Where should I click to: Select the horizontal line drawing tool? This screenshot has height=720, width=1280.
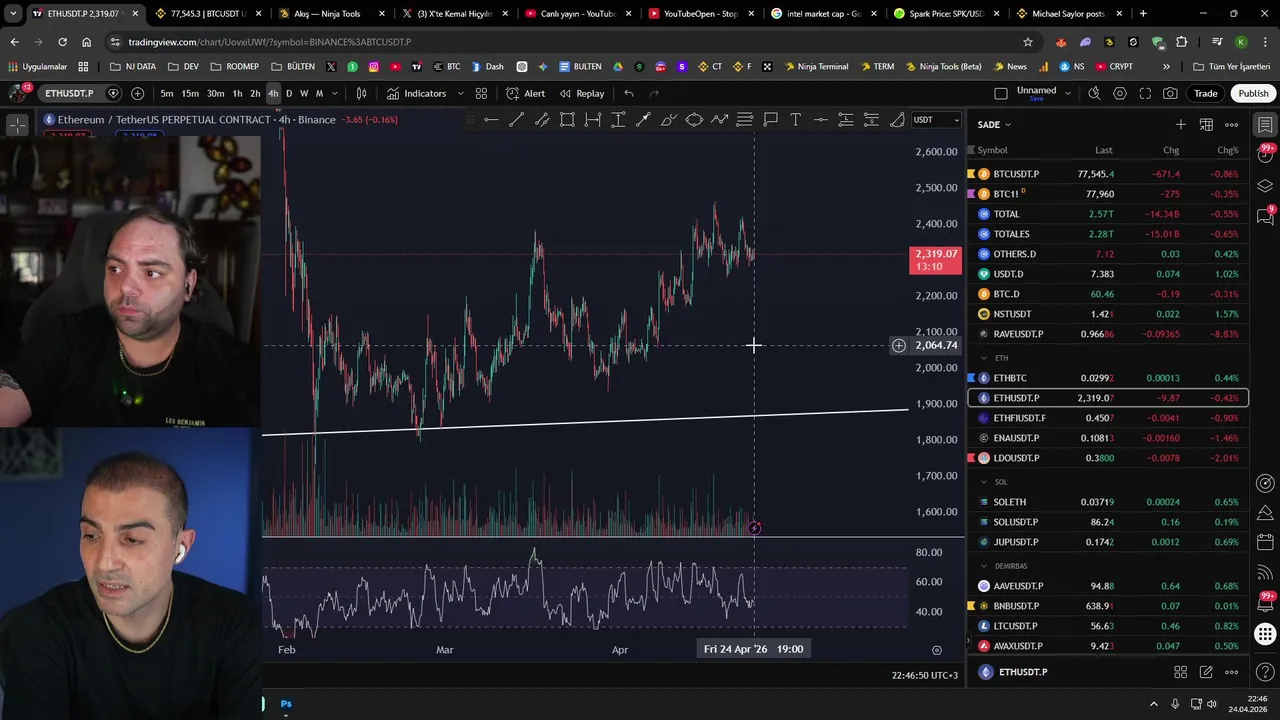[491, 120]
